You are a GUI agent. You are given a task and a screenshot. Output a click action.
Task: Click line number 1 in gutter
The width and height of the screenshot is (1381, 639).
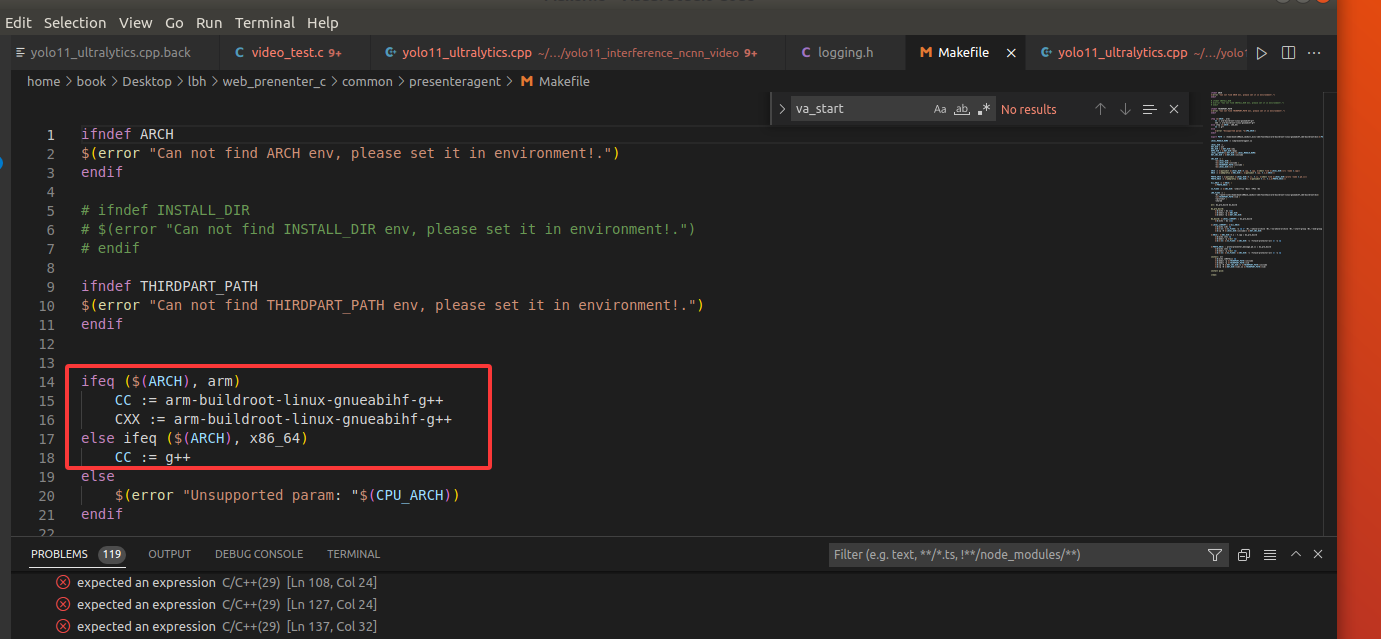[x=51, y=135]
